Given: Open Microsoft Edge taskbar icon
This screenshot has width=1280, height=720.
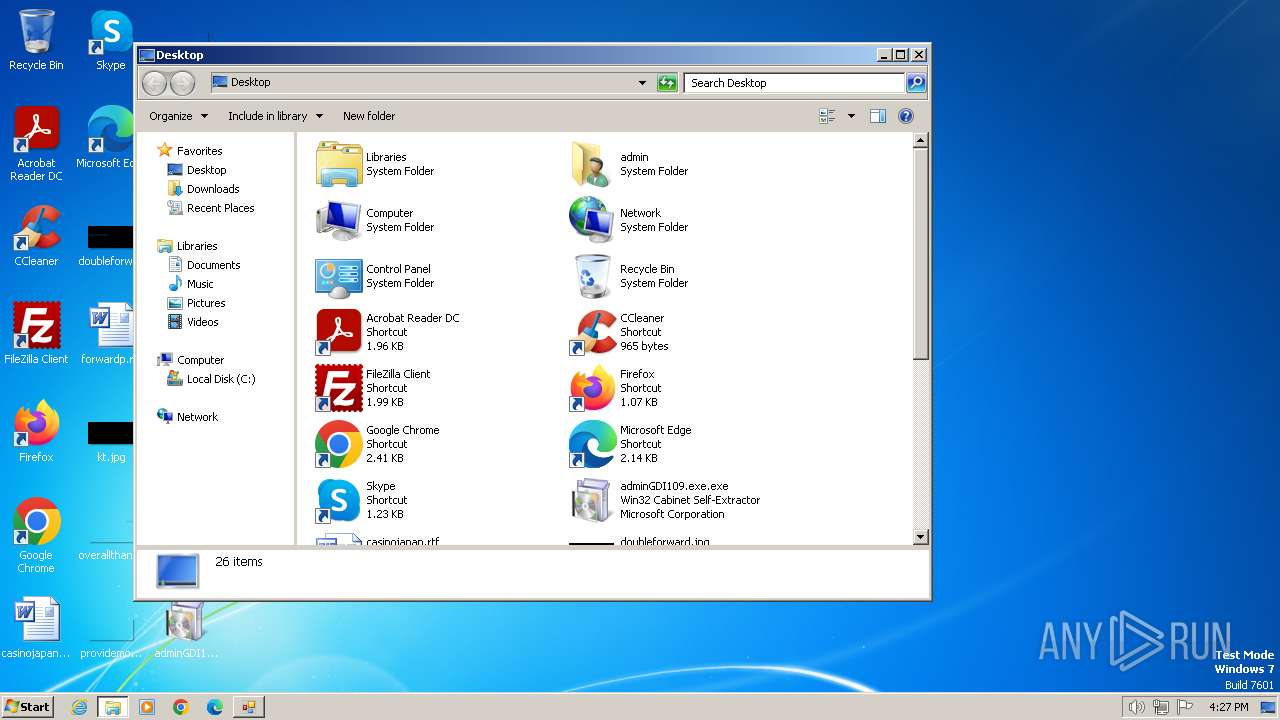Looking at the screenshot, I should point(215,707).
